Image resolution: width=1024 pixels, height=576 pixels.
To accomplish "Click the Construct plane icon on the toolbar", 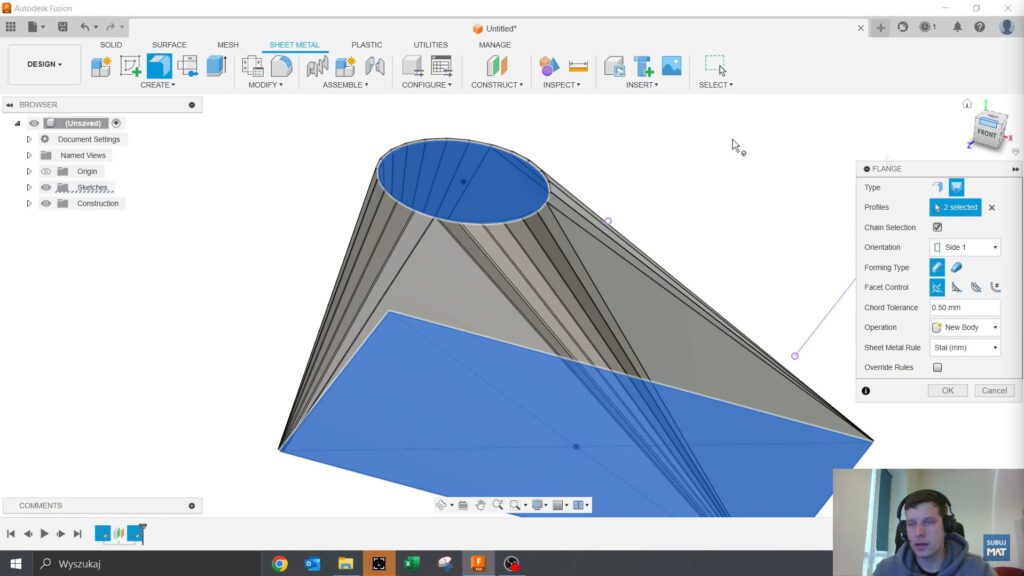I will coord(497,68).
